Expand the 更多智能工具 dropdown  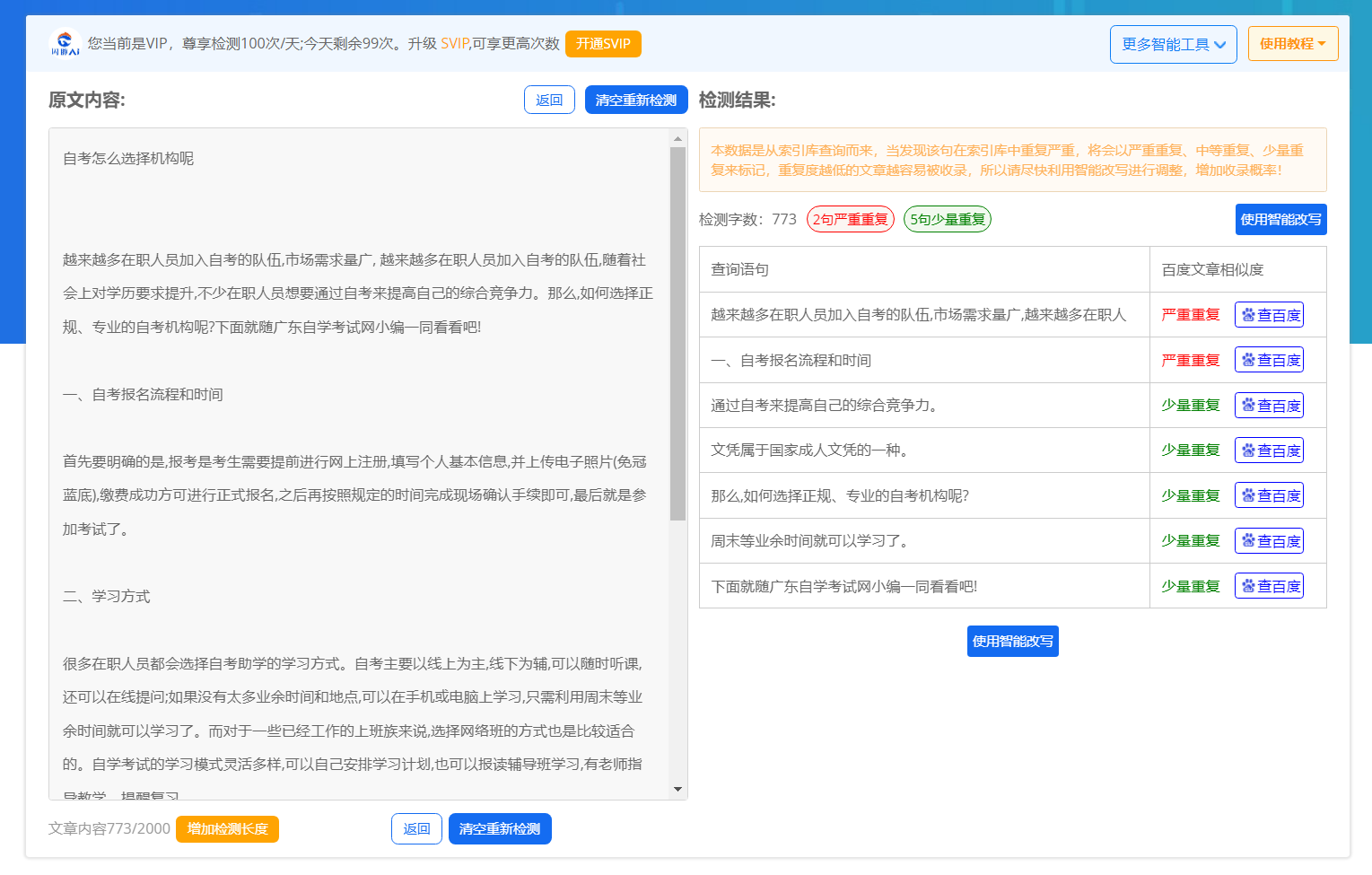click(1173, 44)
